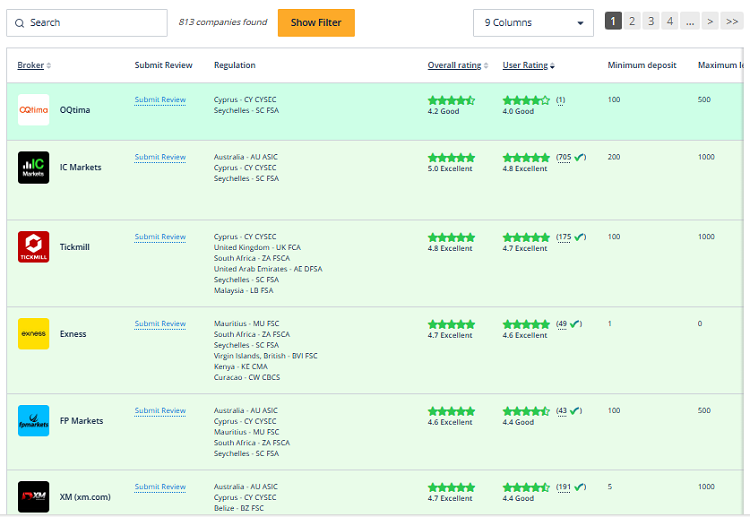Open the IC Markets broker logo
This screenshot has height=517, width=750.
click(33, 167)
